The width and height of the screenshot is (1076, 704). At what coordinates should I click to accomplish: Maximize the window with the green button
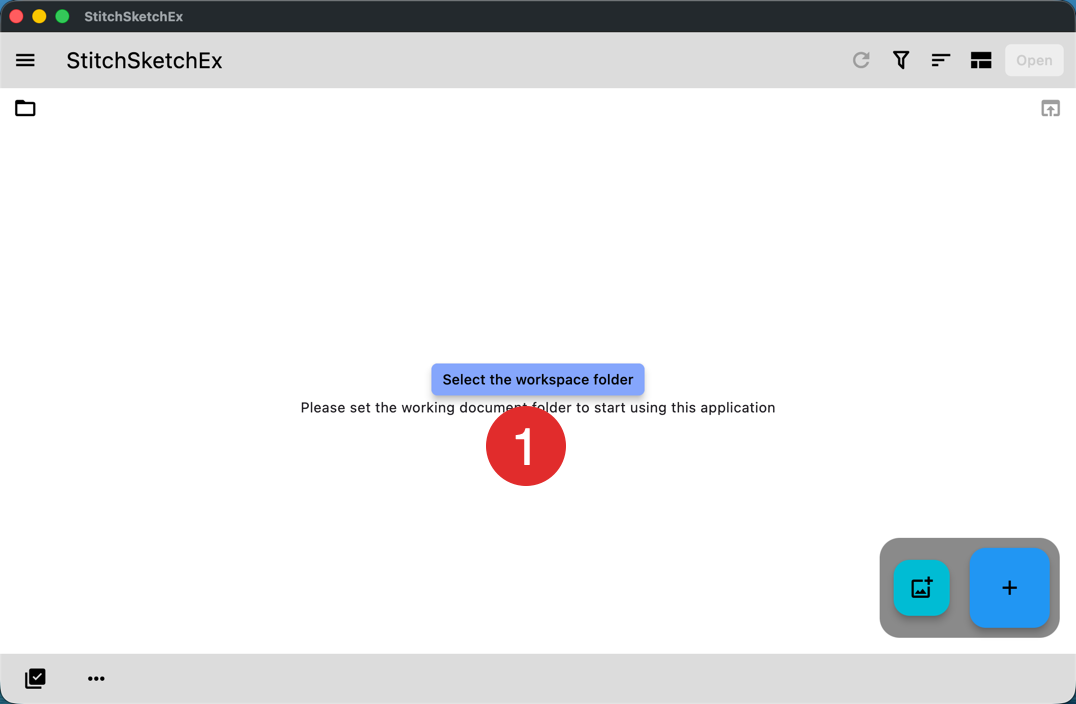[62, 16]
